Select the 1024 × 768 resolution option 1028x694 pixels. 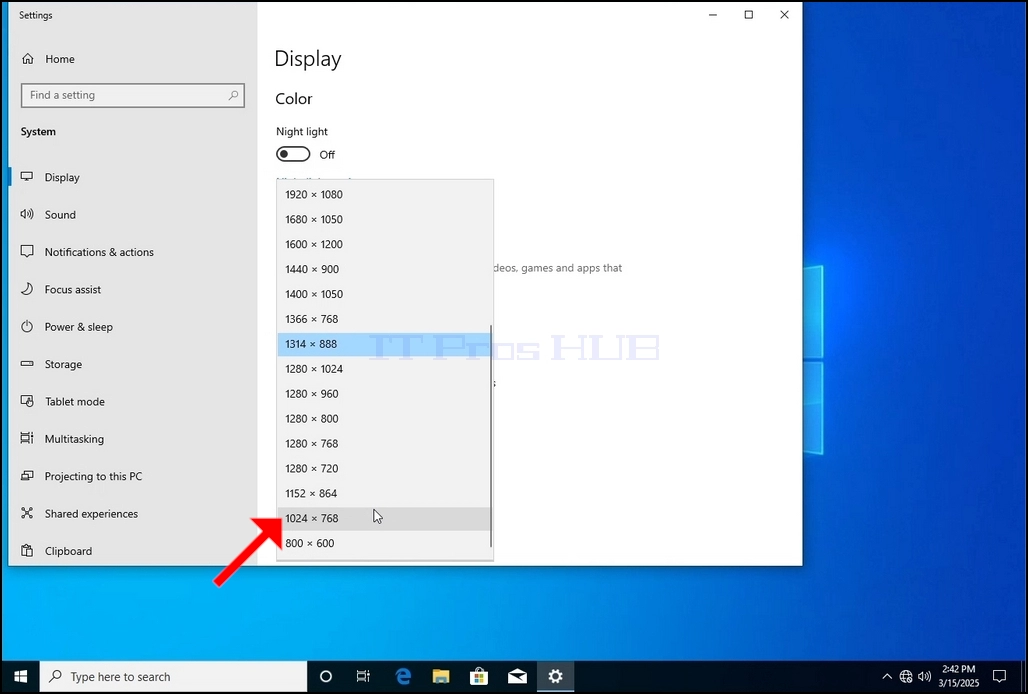pyautogui.click(x=384, y=518)
